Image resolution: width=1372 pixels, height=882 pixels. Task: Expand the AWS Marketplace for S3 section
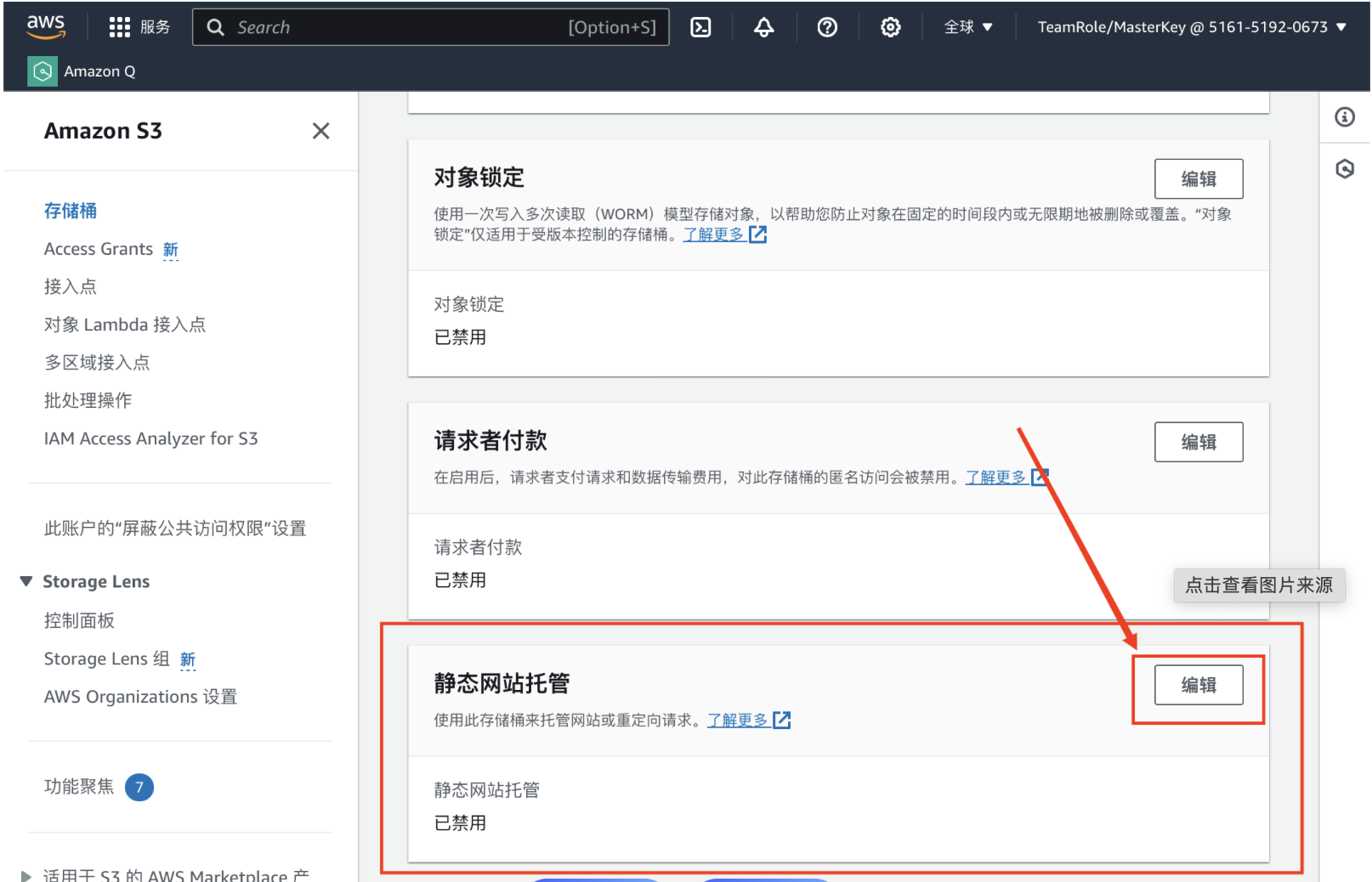pyautogui.click(x=26, y=875)
